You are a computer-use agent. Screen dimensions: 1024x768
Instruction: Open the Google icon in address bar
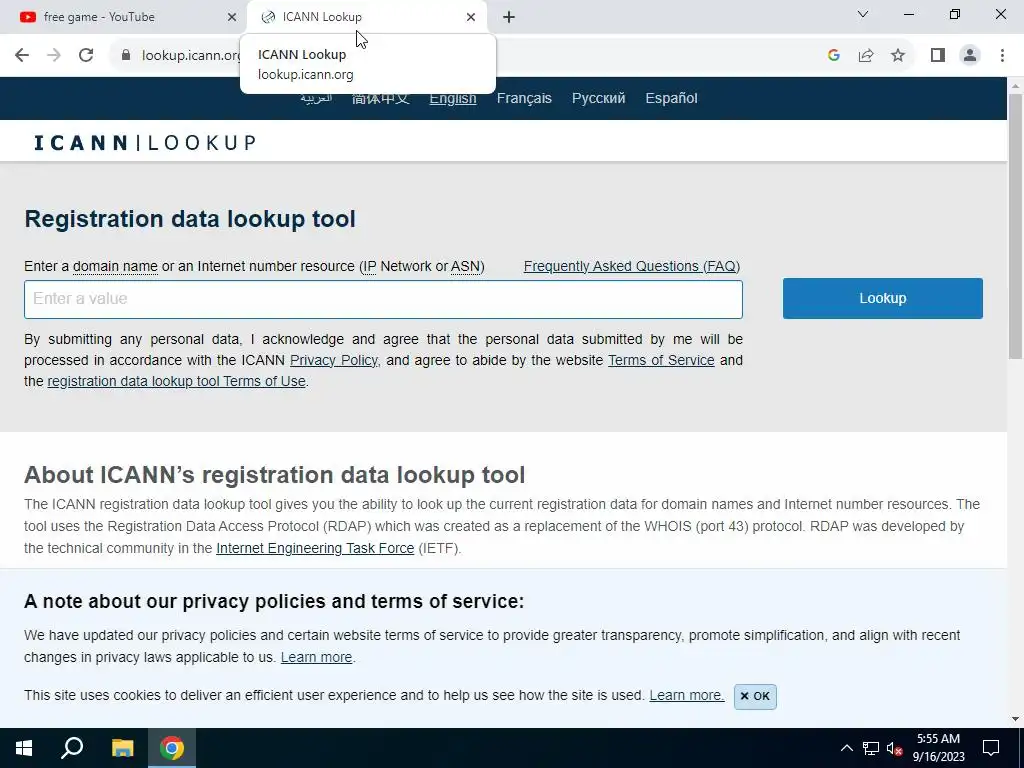833,56
